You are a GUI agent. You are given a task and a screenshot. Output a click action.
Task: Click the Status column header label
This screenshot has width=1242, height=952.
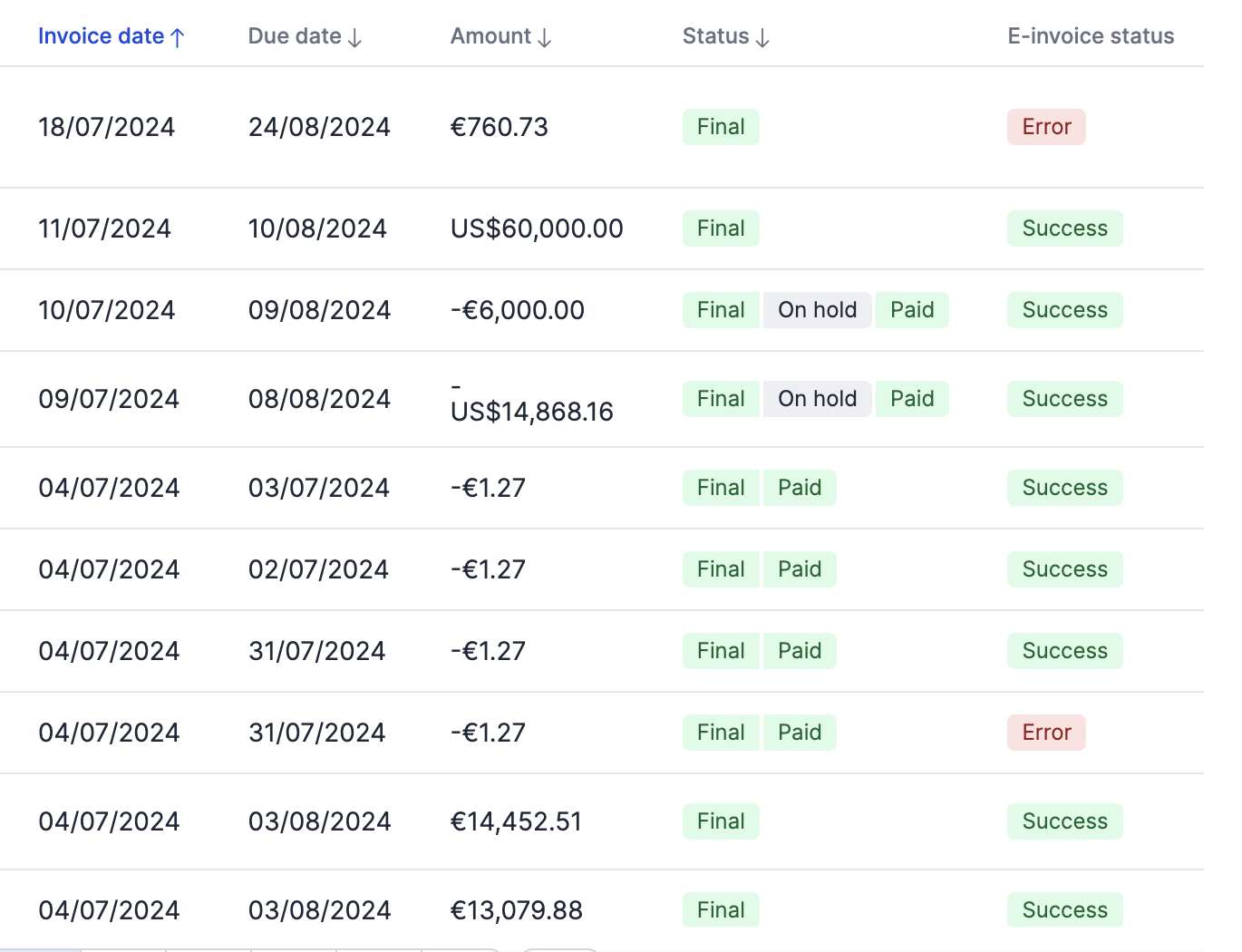(x=715, y=36)
